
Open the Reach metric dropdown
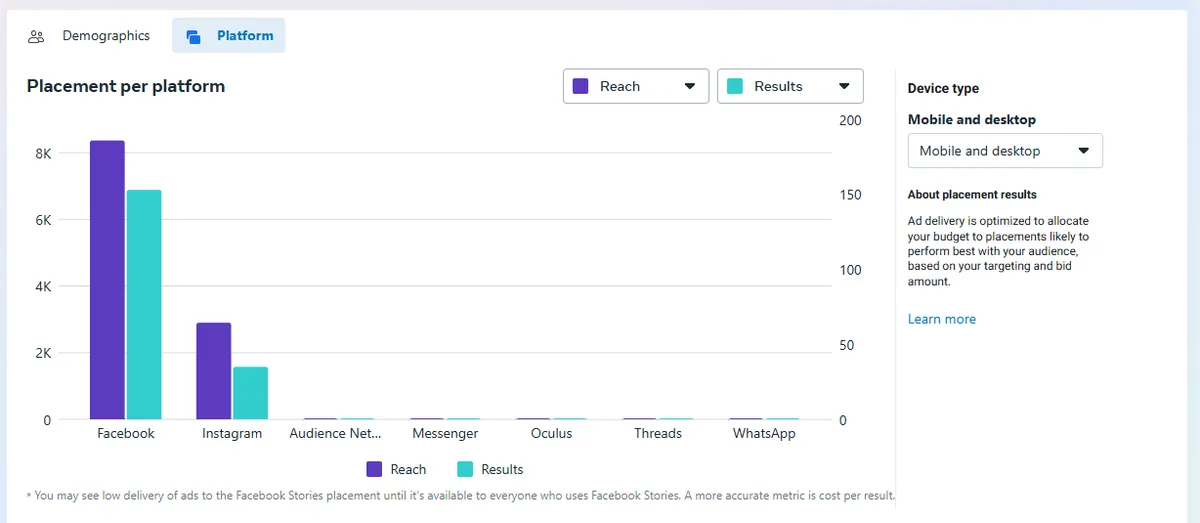635,86
